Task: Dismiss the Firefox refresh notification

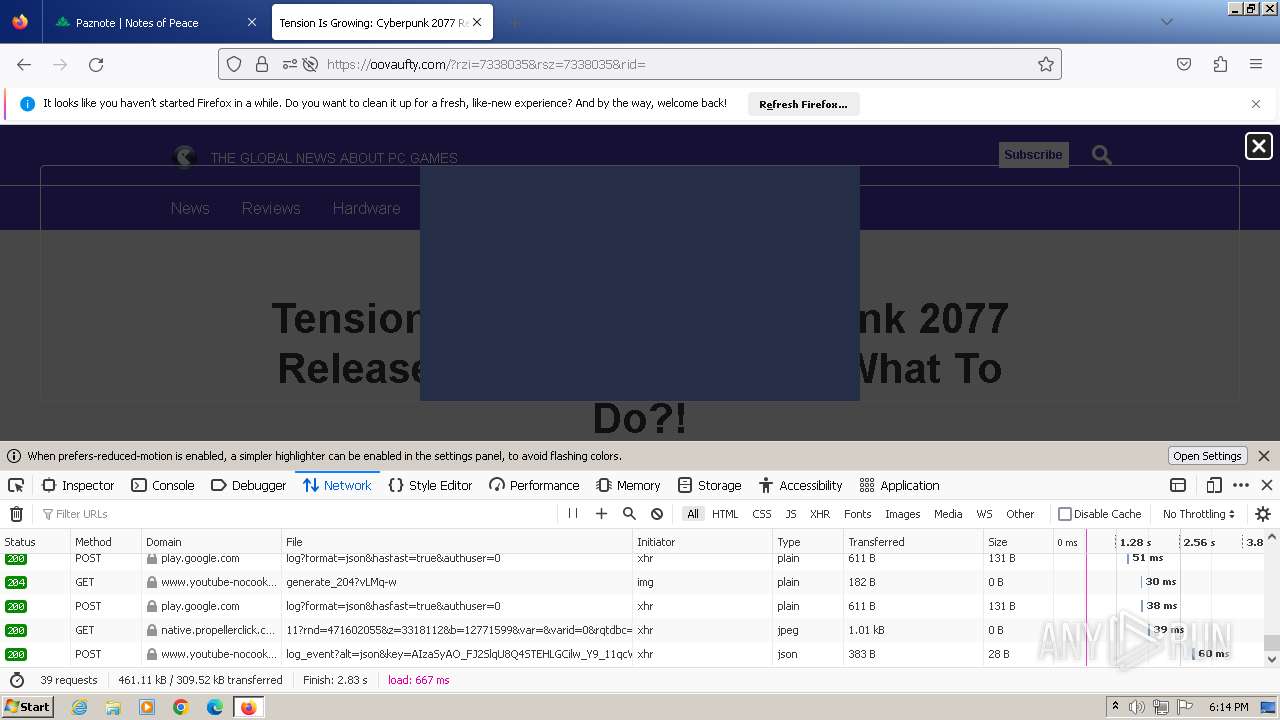Action: pos(1256,104)
